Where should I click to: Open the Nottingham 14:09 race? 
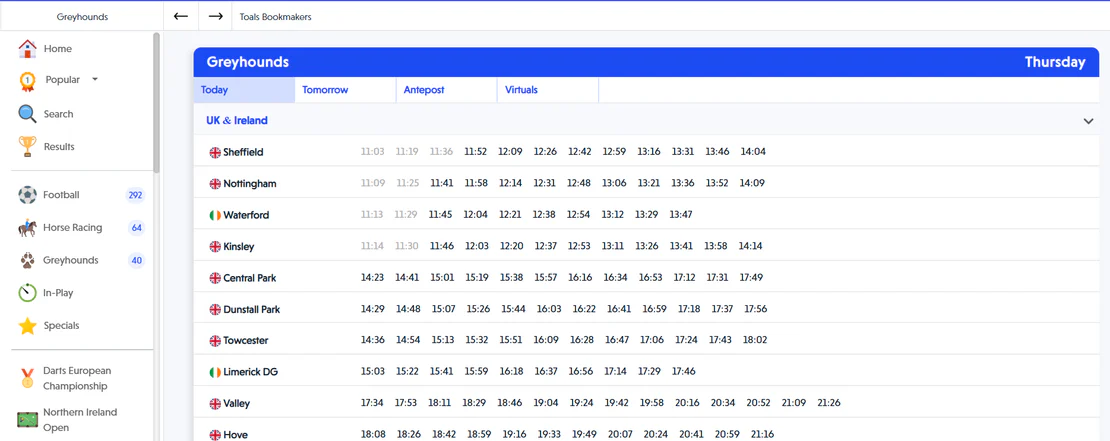pyautogui.click(x=752, y=183)
